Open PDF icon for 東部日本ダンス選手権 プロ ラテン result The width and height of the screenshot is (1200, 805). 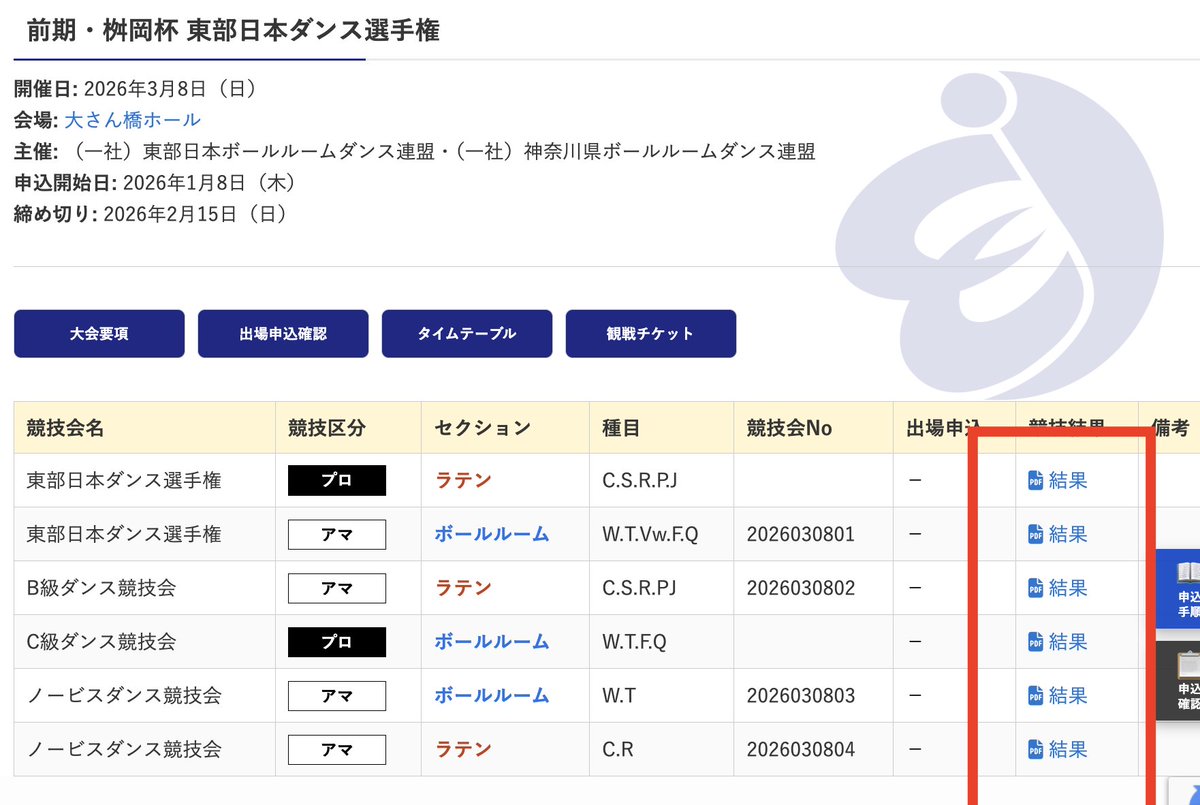[x=1035, y=481]
